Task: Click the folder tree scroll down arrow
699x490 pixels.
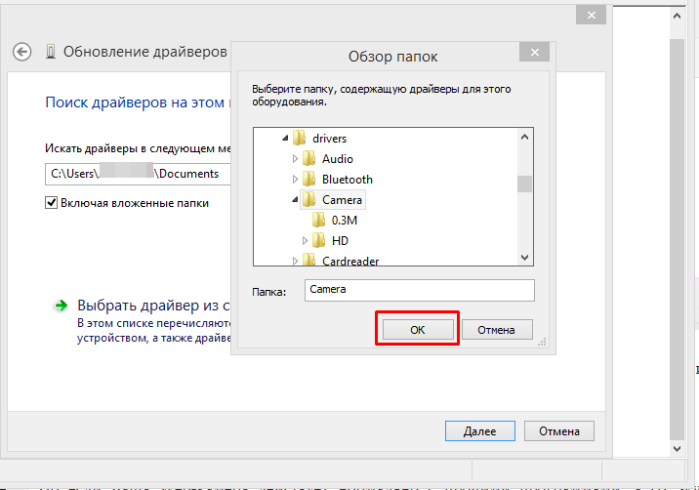Action: point(525,257)
